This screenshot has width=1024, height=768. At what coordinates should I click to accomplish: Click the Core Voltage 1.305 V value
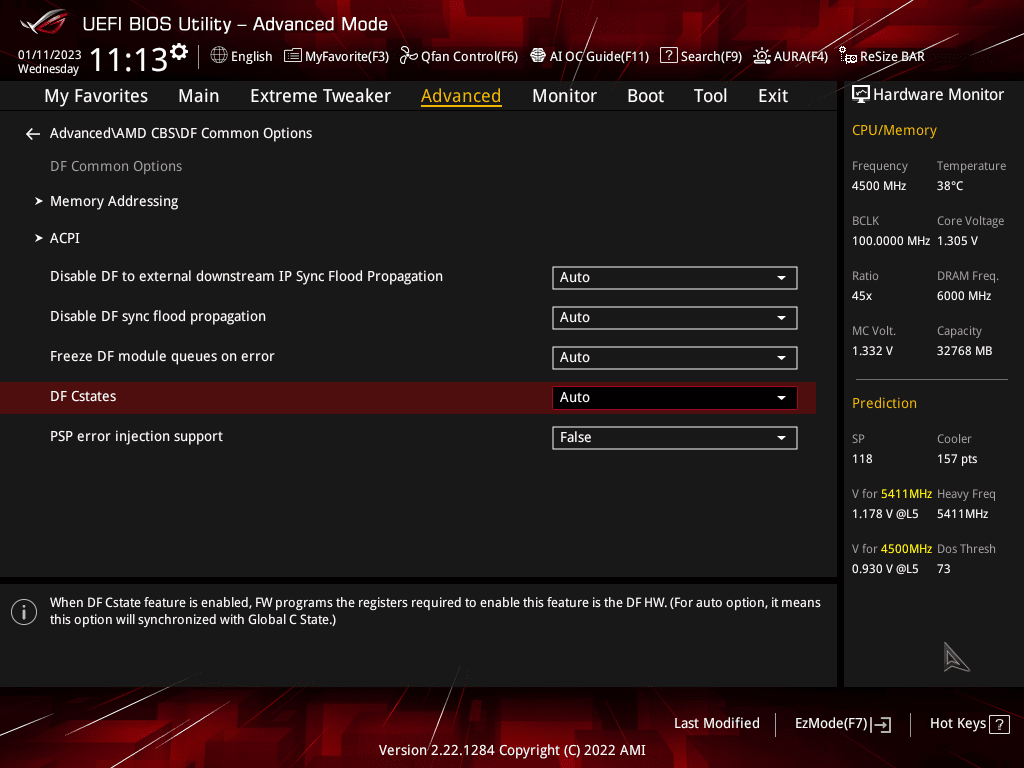[957, 241]
